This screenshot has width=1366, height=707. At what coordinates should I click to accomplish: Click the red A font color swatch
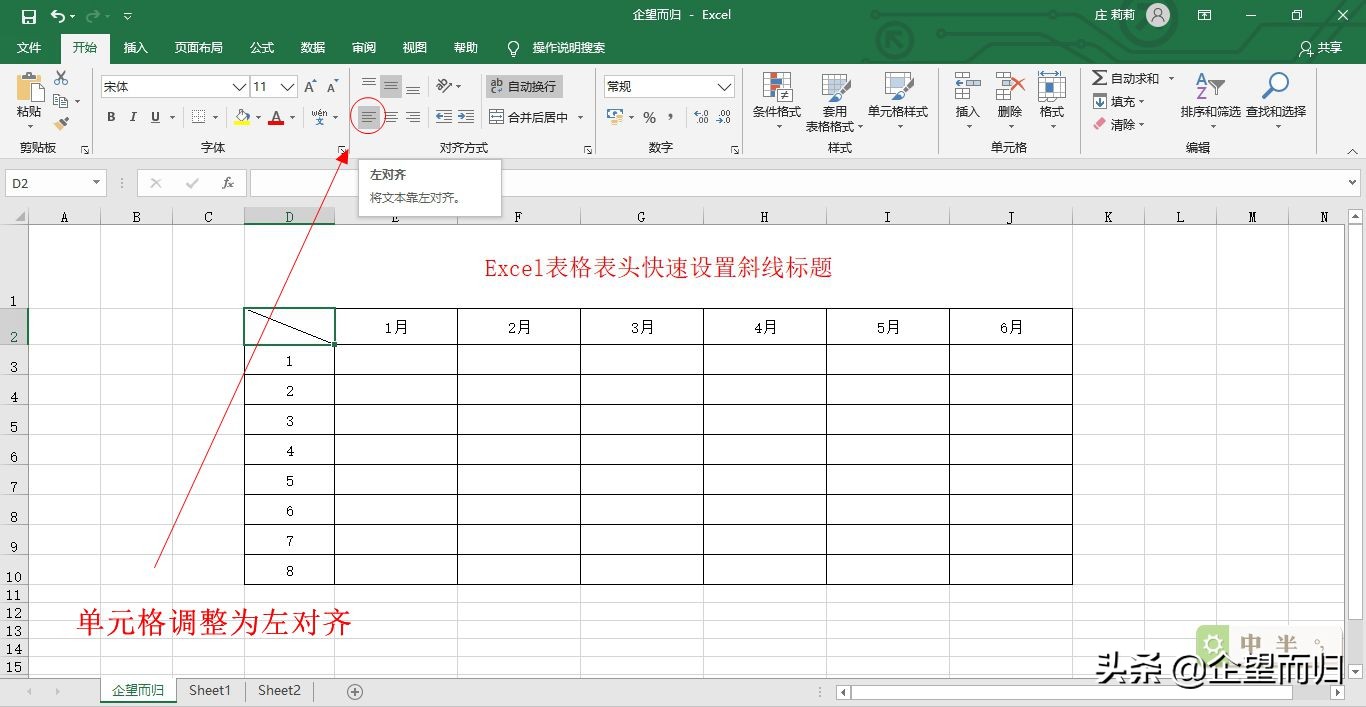point(276,117)
